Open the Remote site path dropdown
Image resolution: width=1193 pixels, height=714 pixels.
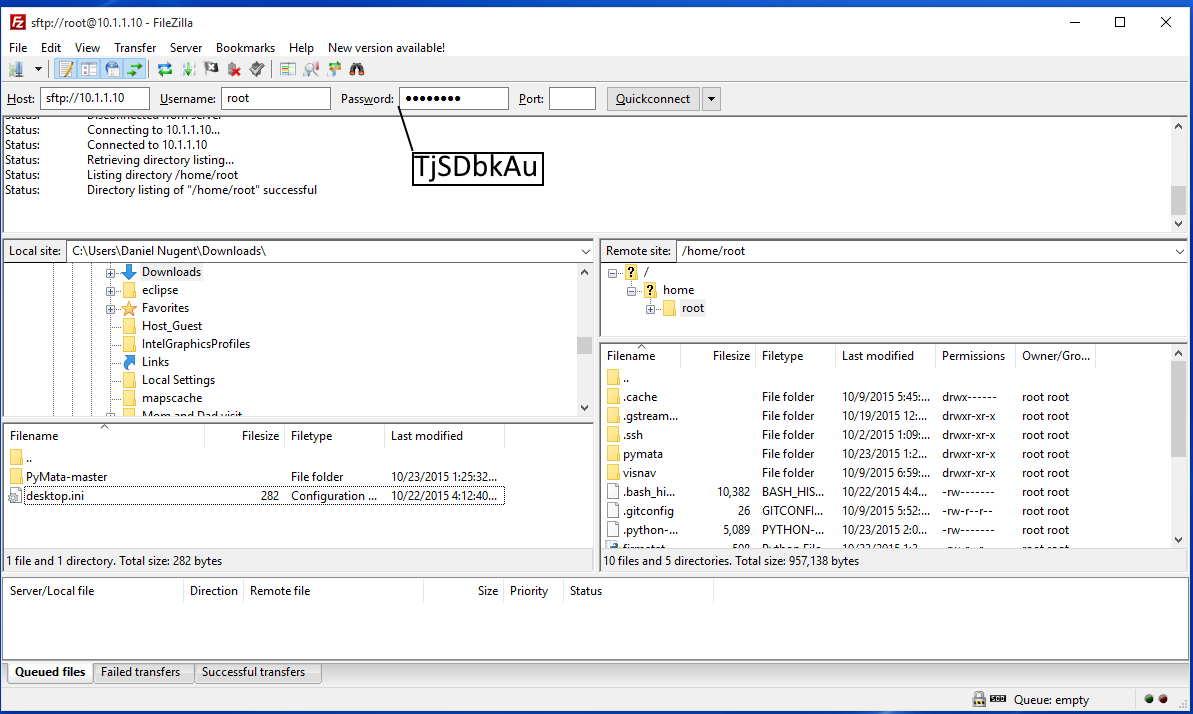(x=1179, y=252)
